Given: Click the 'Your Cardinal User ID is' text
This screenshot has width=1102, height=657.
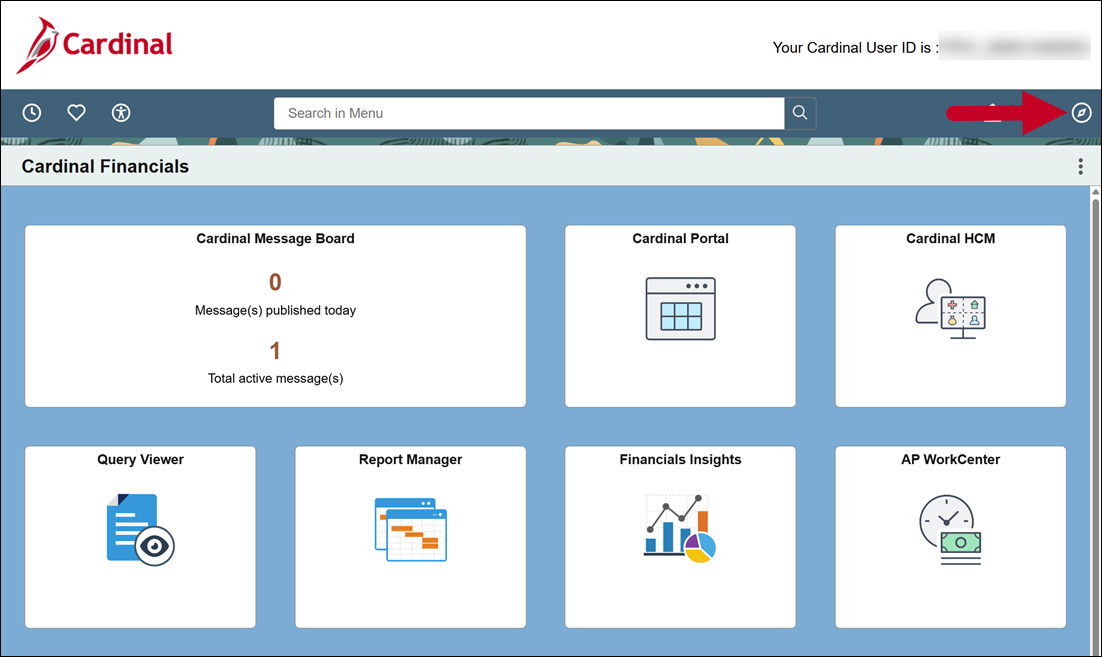Looking at the screenshot, I should coord(855,48).
